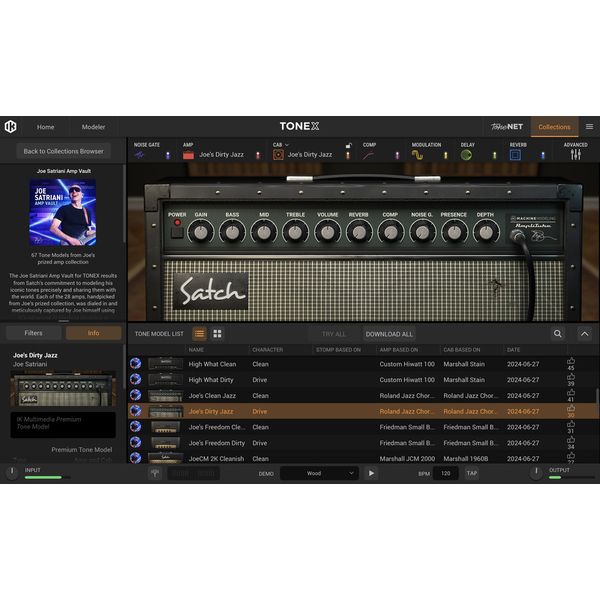Viewport: 600px width, 600px height.
Task: Select the JoeCM 2K Cleanish row
Action: point(362,458)
